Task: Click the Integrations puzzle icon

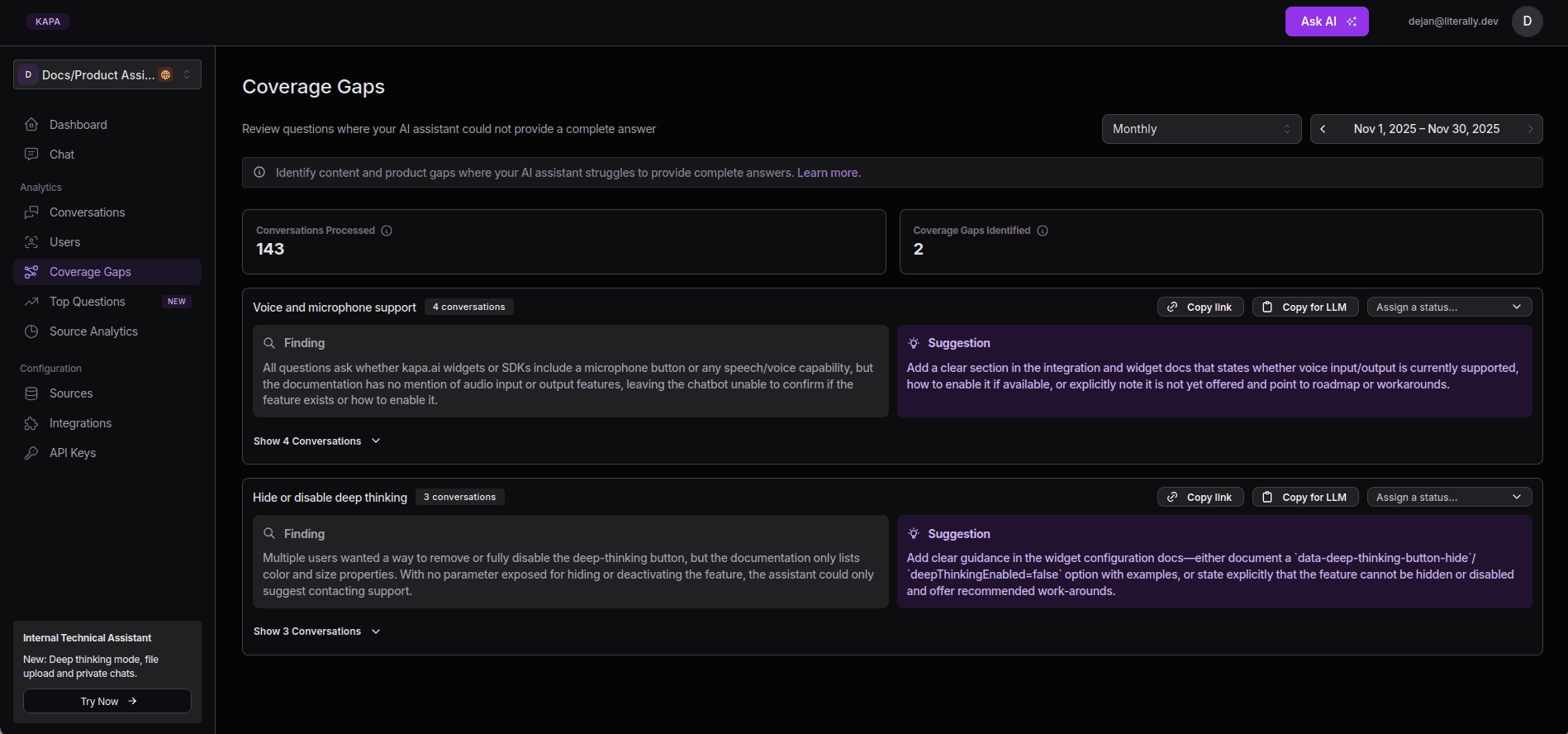Action: point(31,423)
